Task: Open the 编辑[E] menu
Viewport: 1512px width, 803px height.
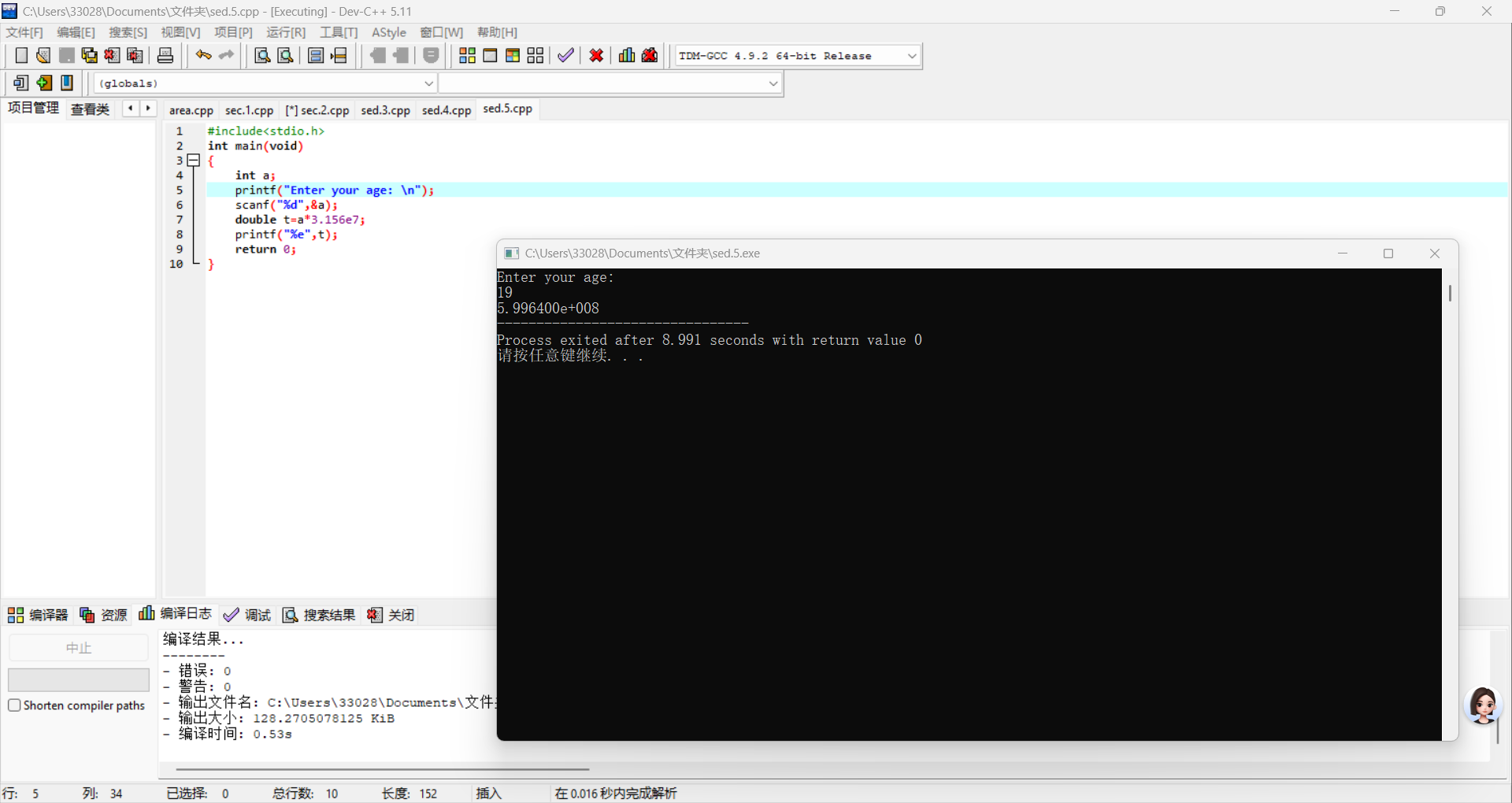Action: [x=76, y=32]
